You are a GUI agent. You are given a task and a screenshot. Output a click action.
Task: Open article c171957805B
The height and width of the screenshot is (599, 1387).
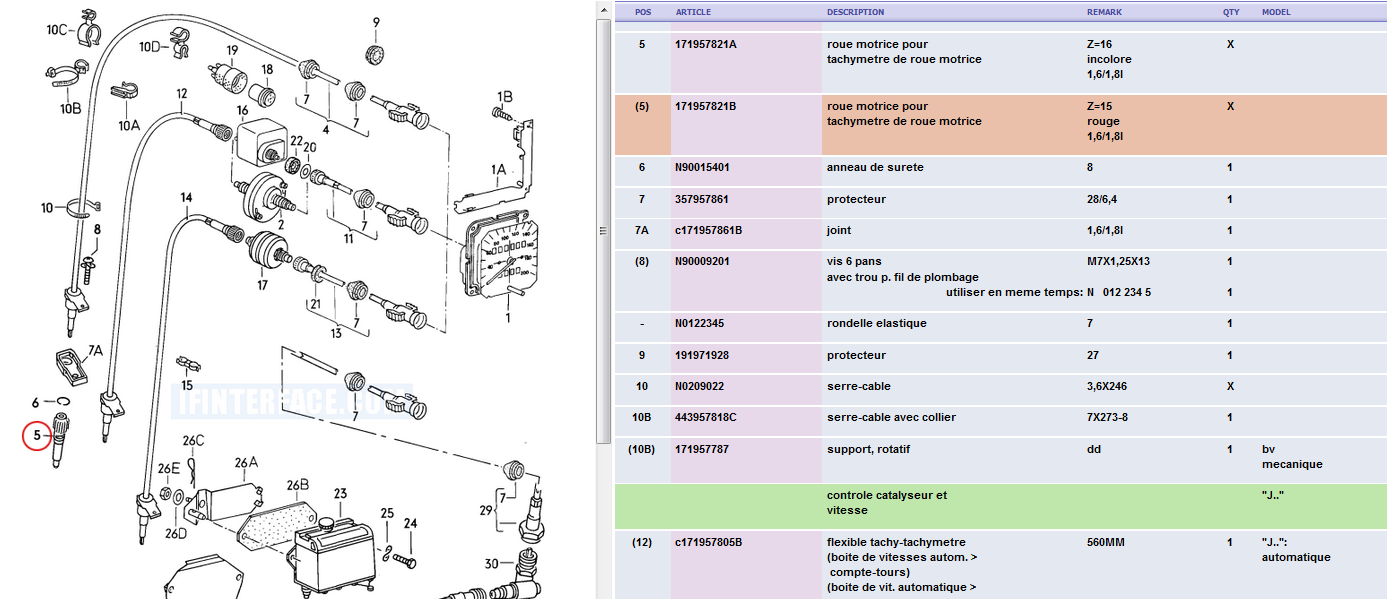tap(709, 543)
